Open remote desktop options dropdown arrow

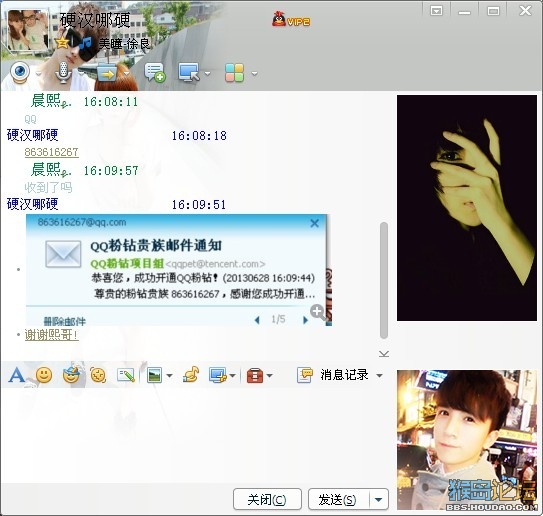[x=207, y=73]
